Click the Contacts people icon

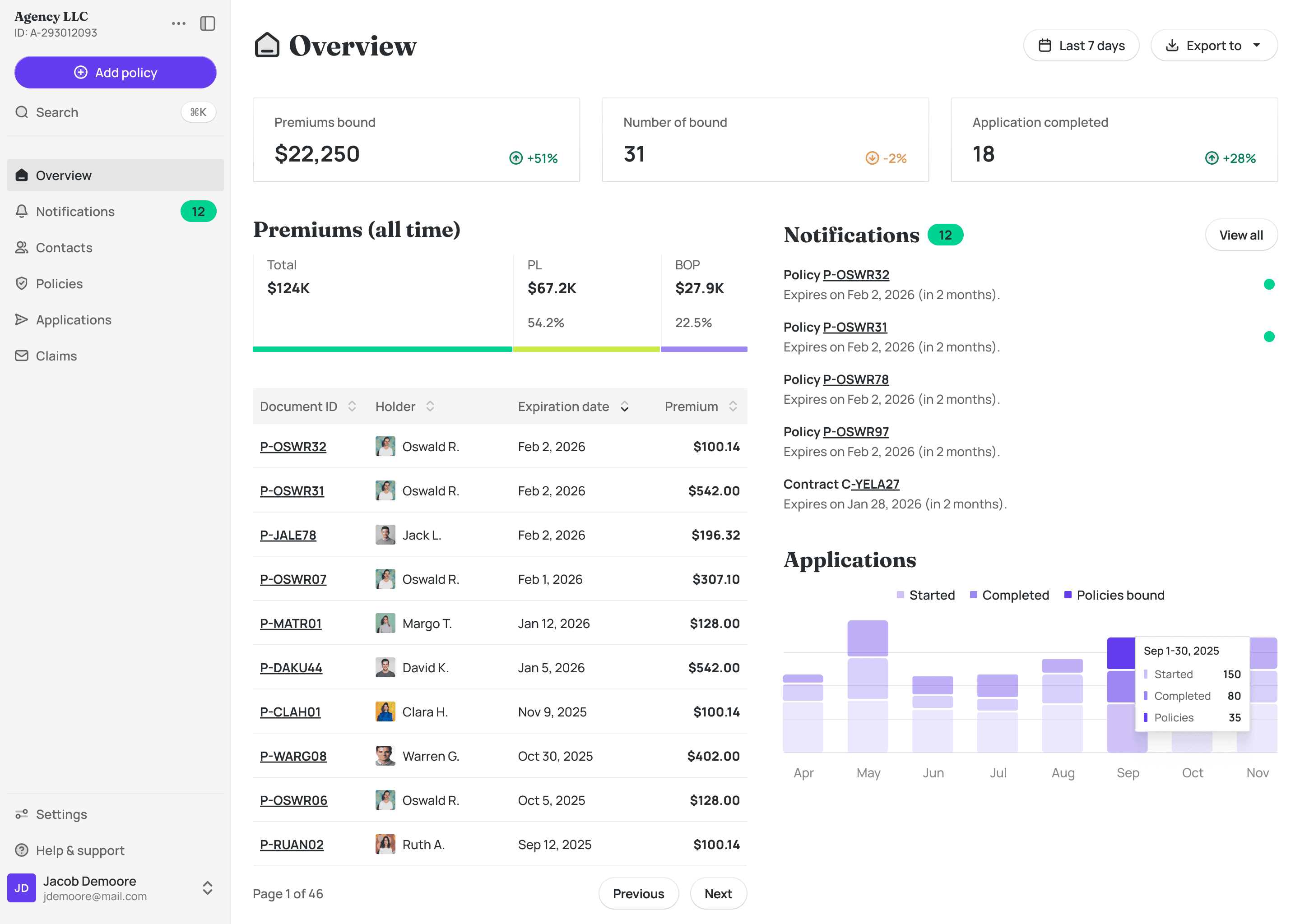pos(22,248)
